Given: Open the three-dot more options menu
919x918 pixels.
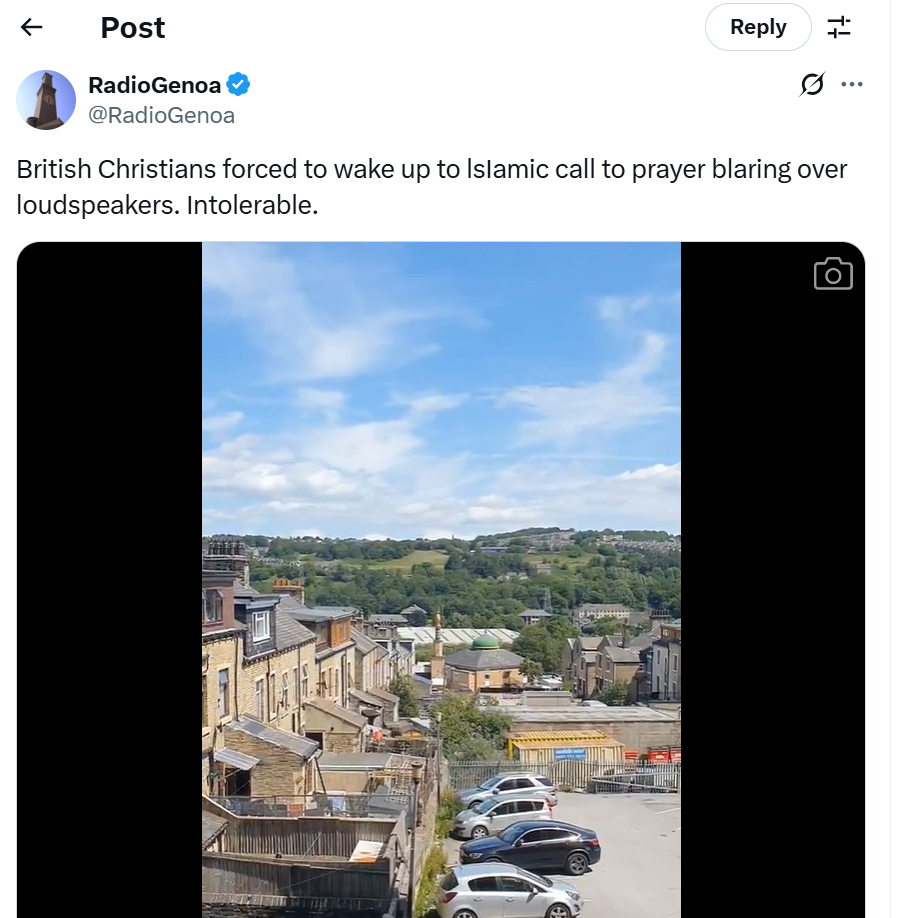Looking at the screenshot, I should pyautogui.click(x=852, y=85).
